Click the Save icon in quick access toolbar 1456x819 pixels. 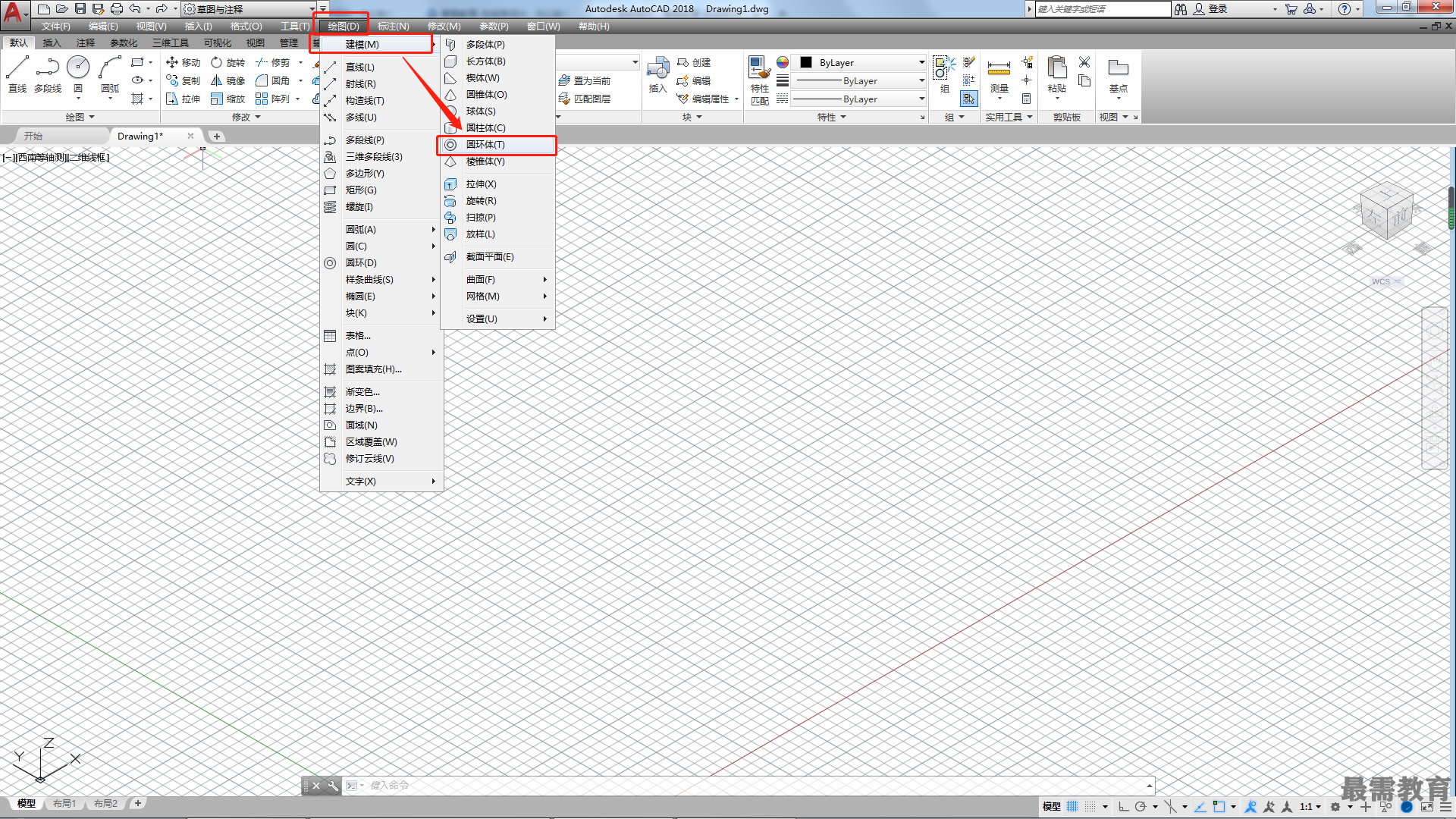80,8
